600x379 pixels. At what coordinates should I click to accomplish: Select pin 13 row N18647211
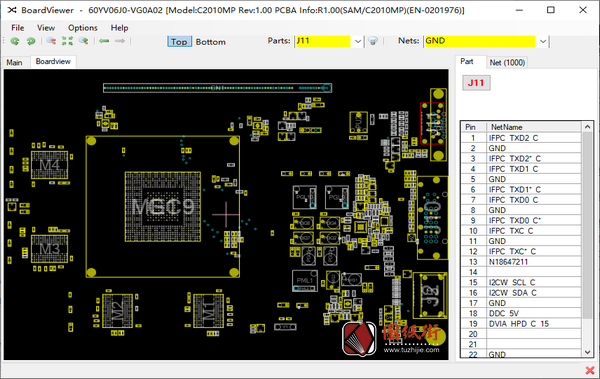pyautogui.click(x=521, y=262)
